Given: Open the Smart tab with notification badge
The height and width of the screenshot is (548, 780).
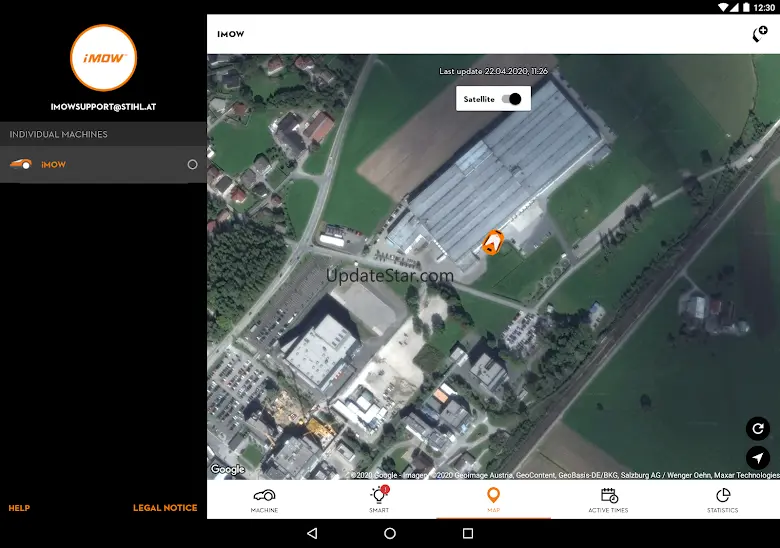Looking at the screenshot, I should point(379,500).
